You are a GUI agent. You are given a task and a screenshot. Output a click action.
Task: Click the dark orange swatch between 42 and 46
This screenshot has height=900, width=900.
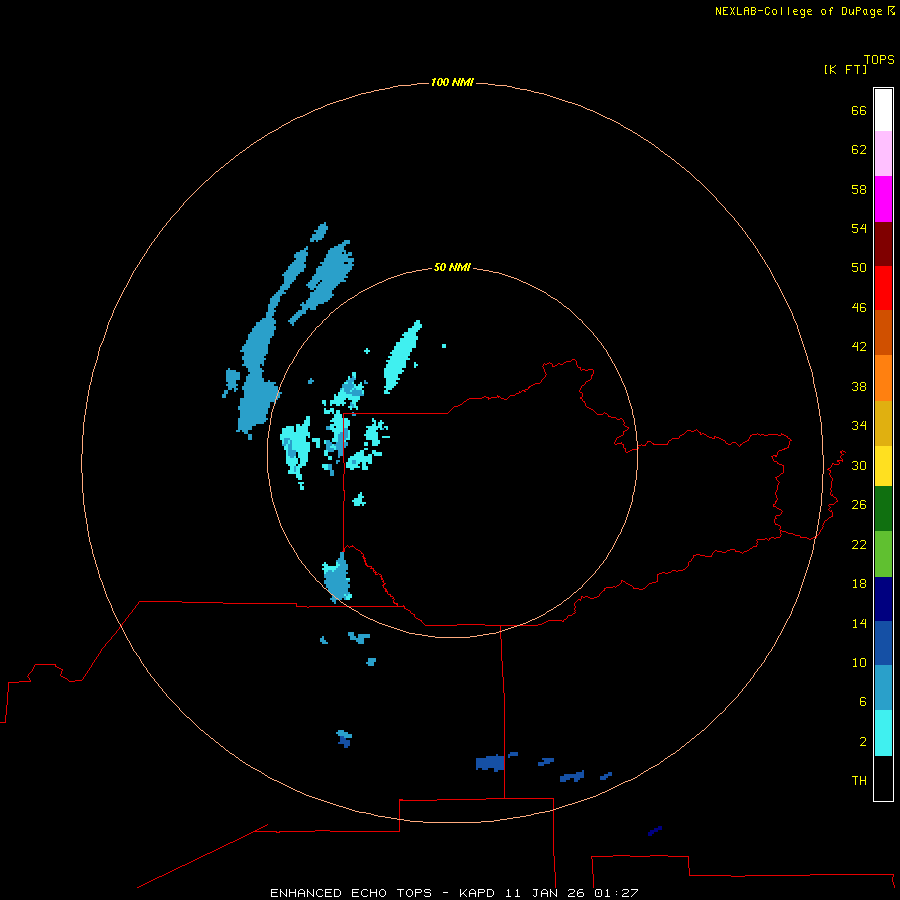(x=883, y=333)
